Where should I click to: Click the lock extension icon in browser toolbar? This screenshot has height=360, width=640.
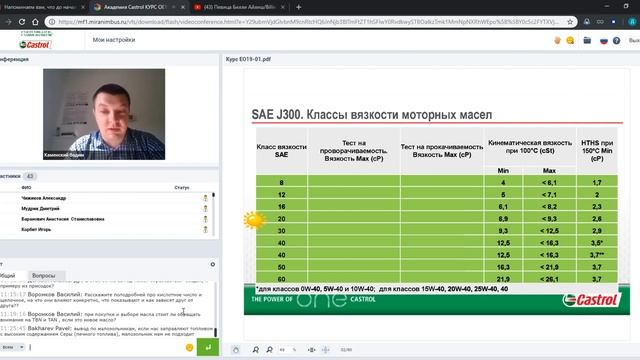point(587,22)
